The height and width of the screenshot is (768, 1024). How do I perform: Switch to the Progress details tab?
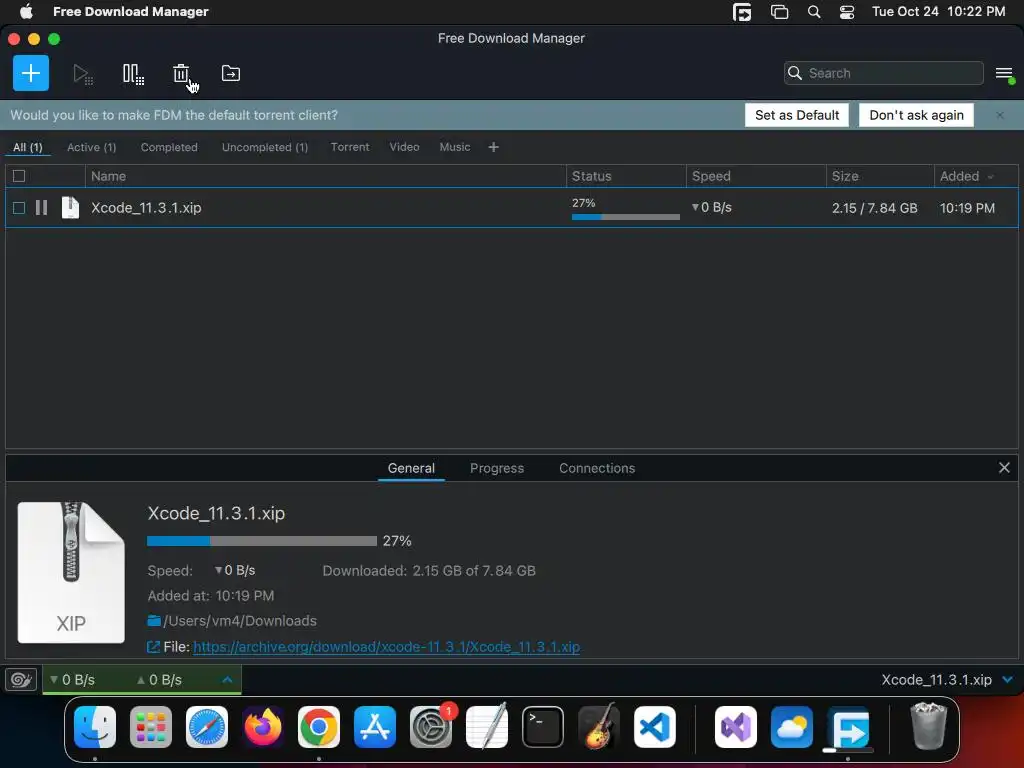point(497,468)
